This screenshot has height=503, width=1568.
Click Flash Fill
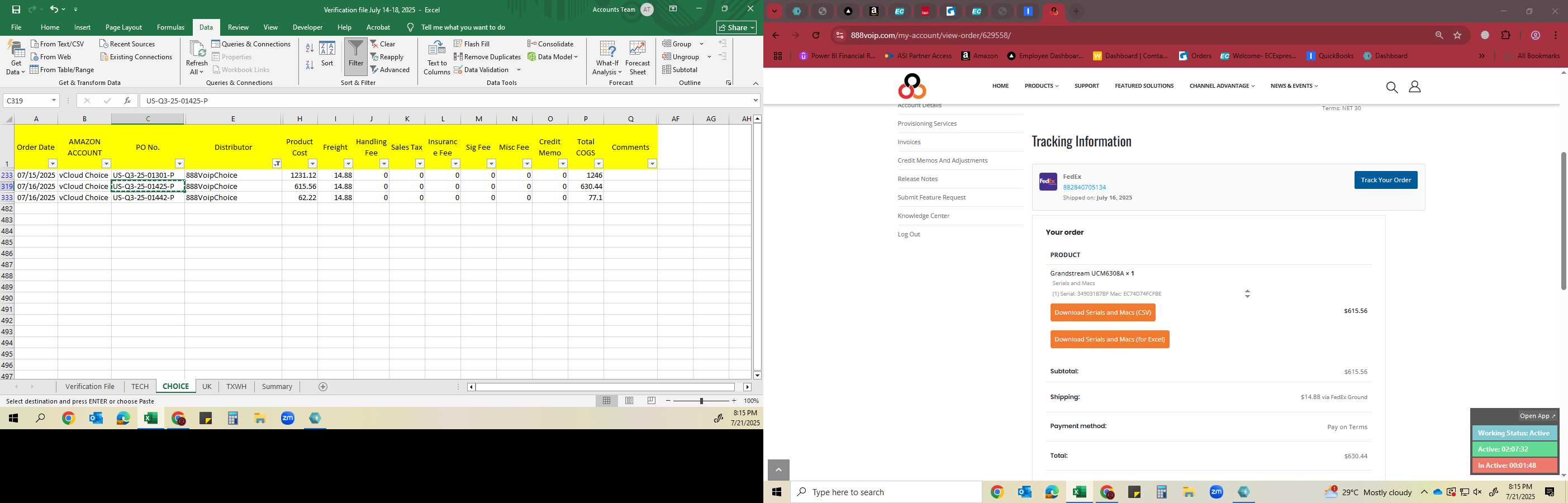coord(472,44)
